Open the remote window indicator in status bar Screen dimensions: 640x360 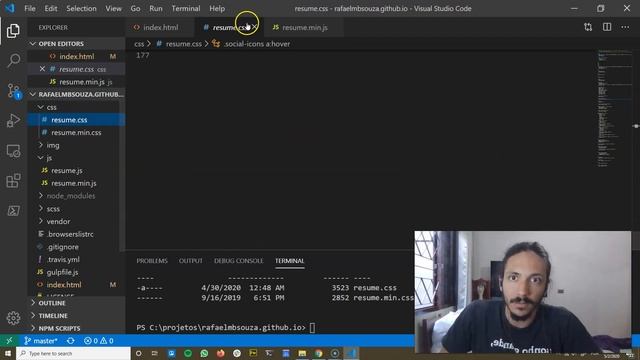click(x=9, y=340)
